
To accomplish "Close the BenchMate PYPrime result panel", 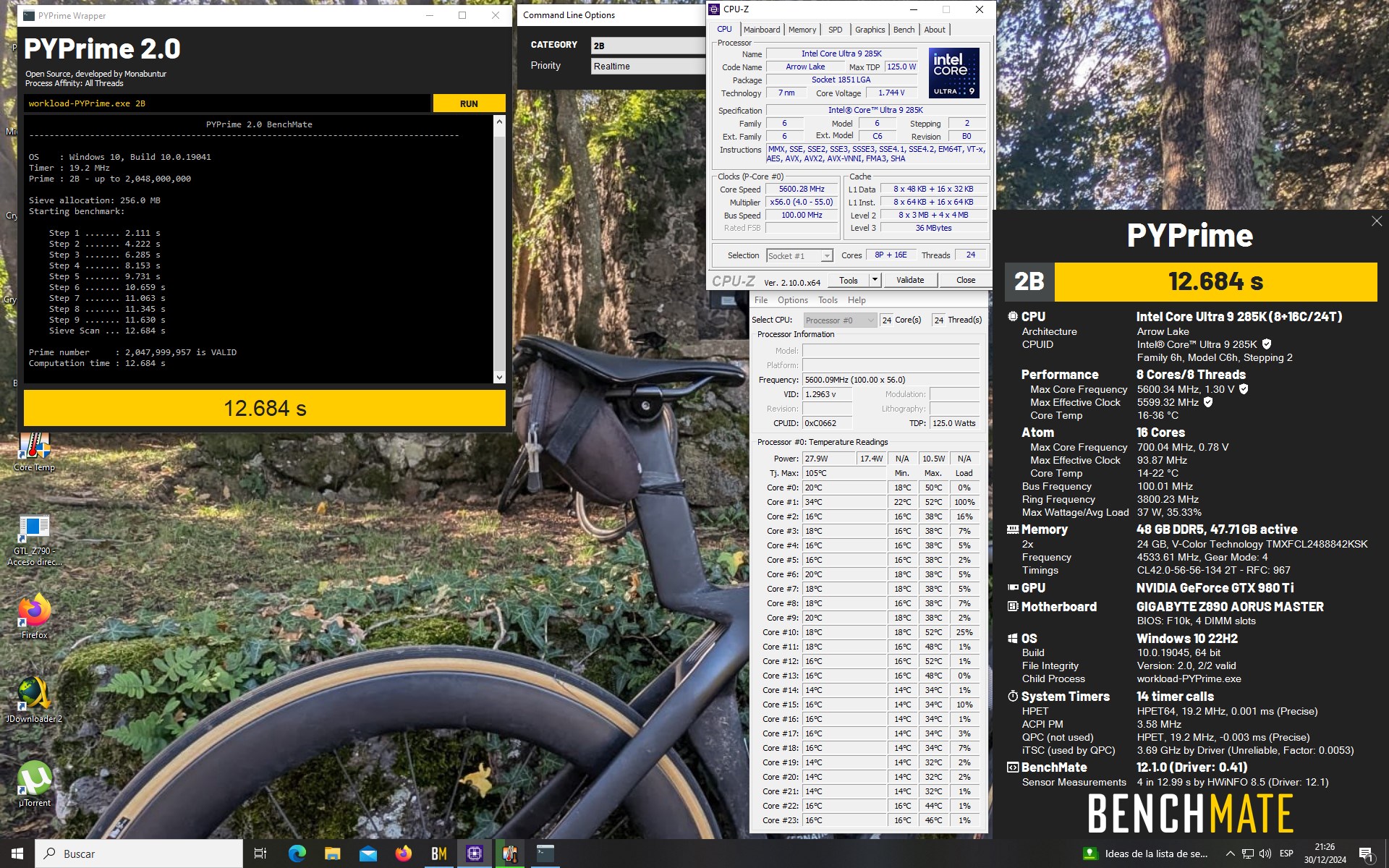I will click(x=1376, y=221).
